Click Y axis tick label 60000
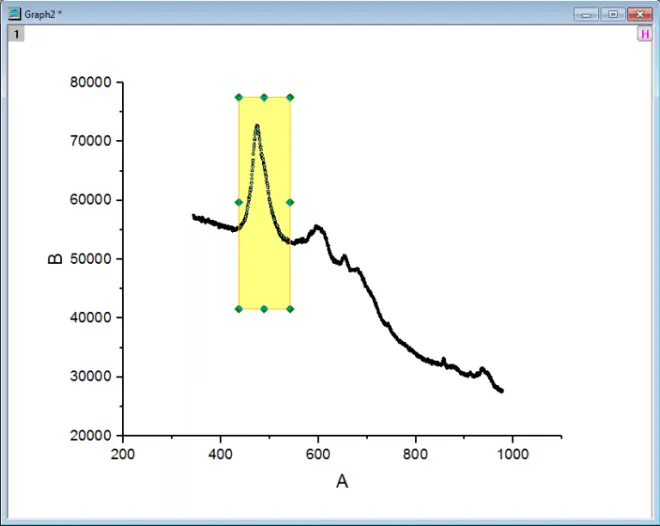 click(90, 199)
